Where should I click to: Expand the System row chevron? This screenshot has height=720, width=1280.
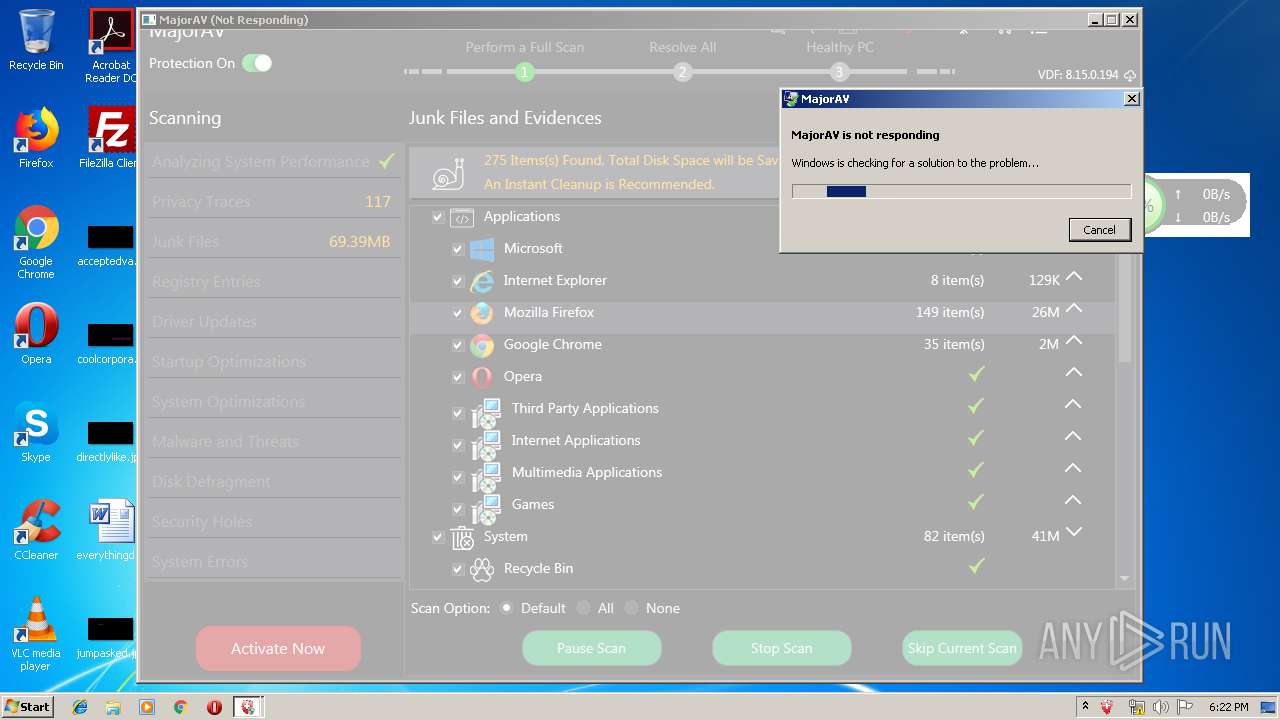(1074, 532)
